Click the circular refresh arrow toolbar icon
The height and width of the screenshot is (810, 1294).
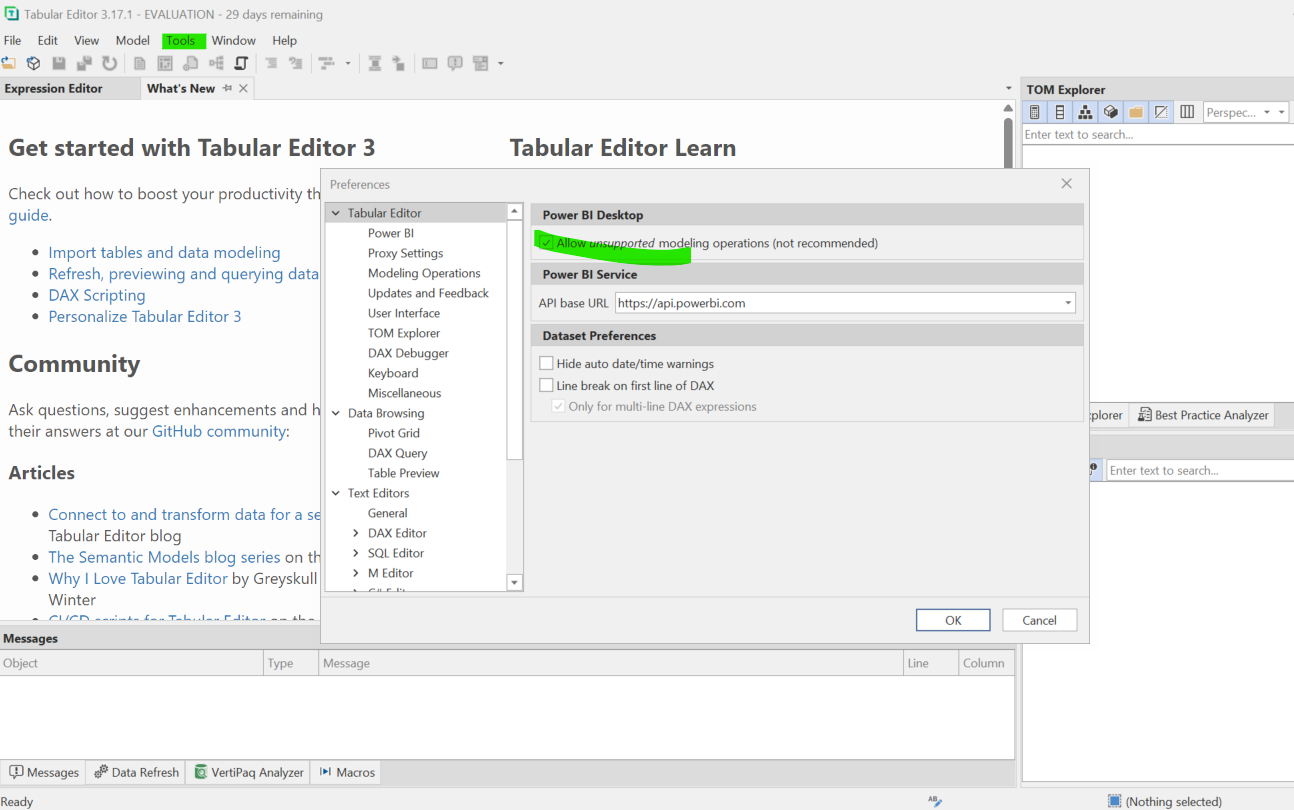[x=109, y=63]
